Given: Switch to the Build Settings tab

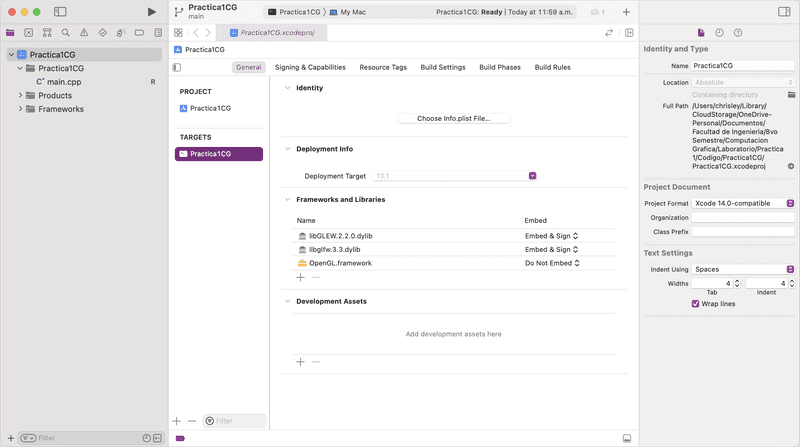Looking at the screenshot, I should (x=443, y=67).
